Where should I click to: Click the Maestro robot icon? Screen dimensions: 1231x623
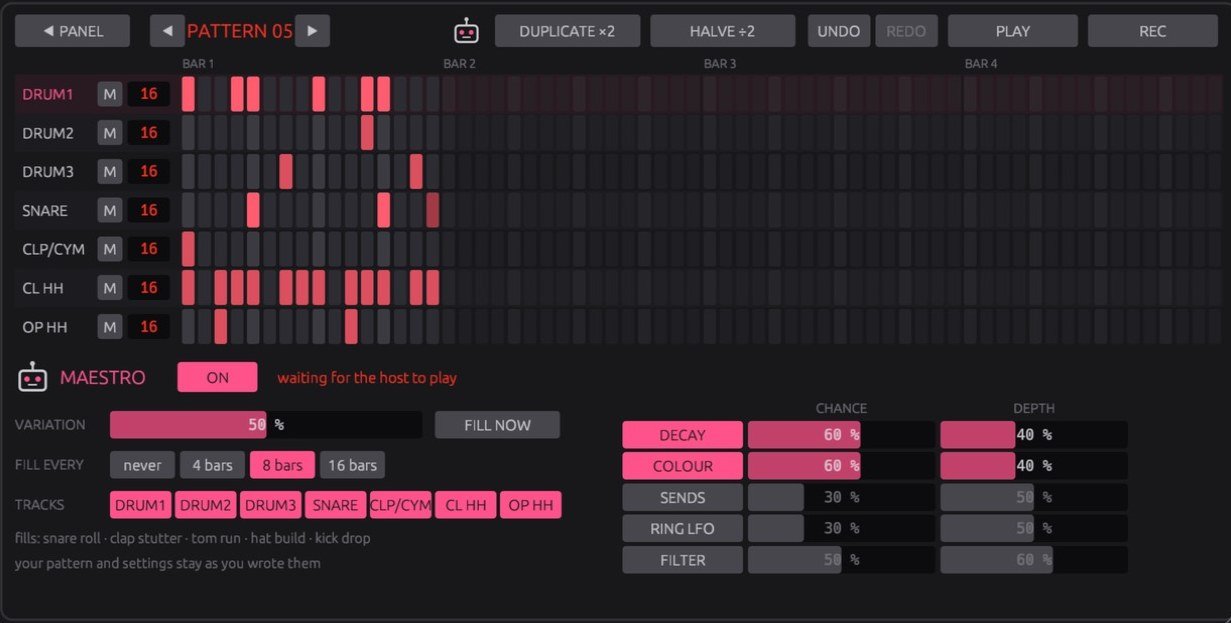pos(33,377)
